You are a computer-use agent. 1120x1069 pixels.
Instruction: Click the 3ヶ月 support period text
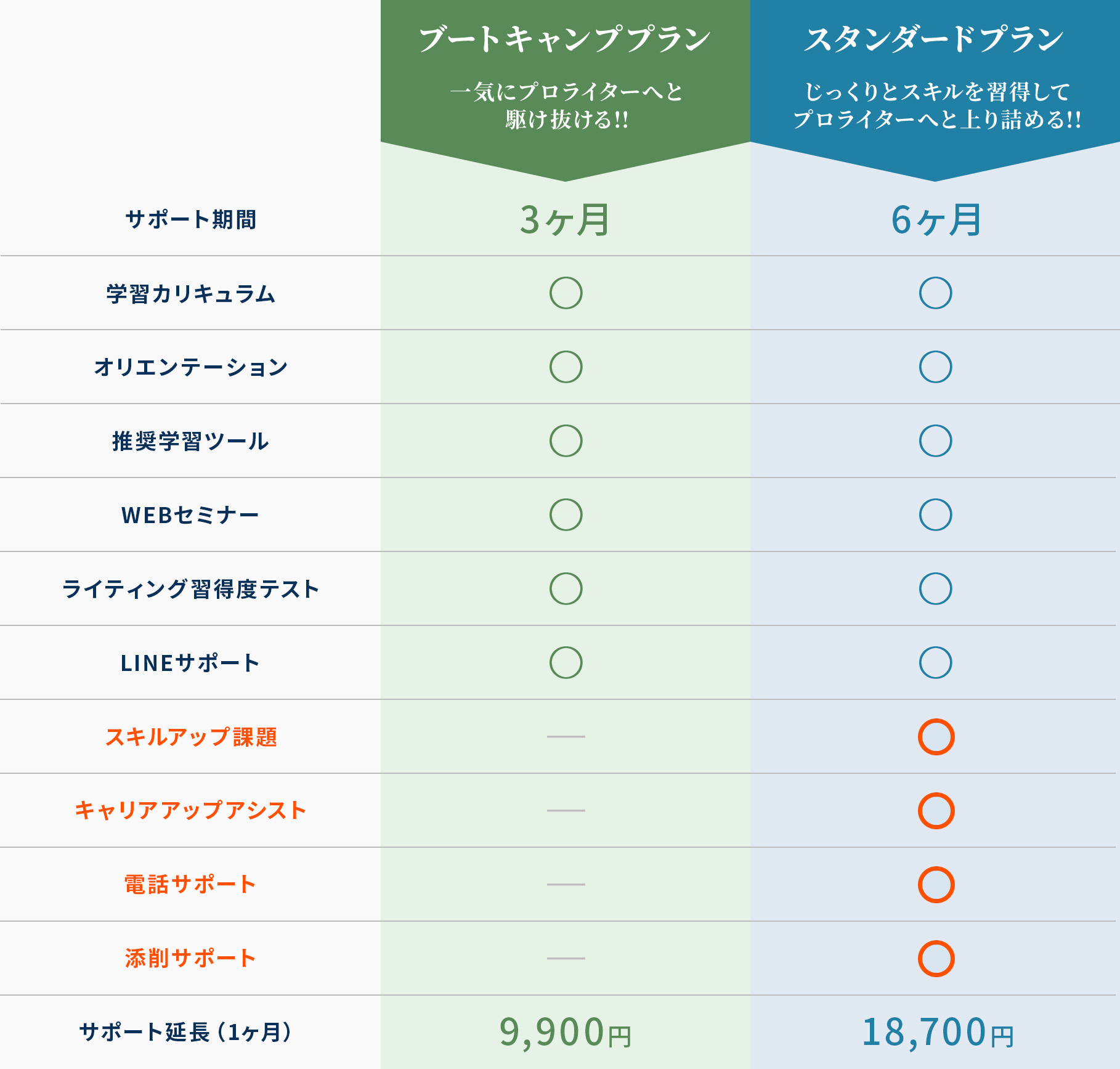[x=565, y=220]
